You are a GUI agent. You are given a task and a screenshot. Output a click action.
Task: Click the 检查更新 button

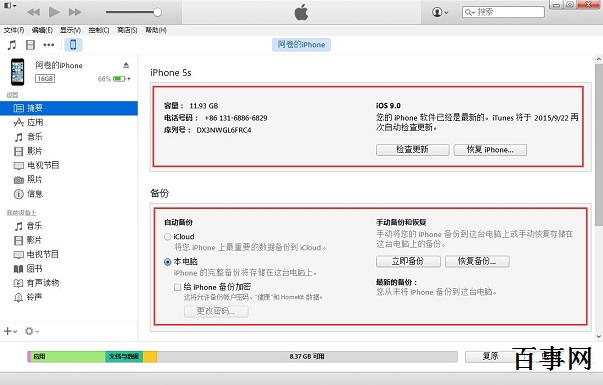412,150
